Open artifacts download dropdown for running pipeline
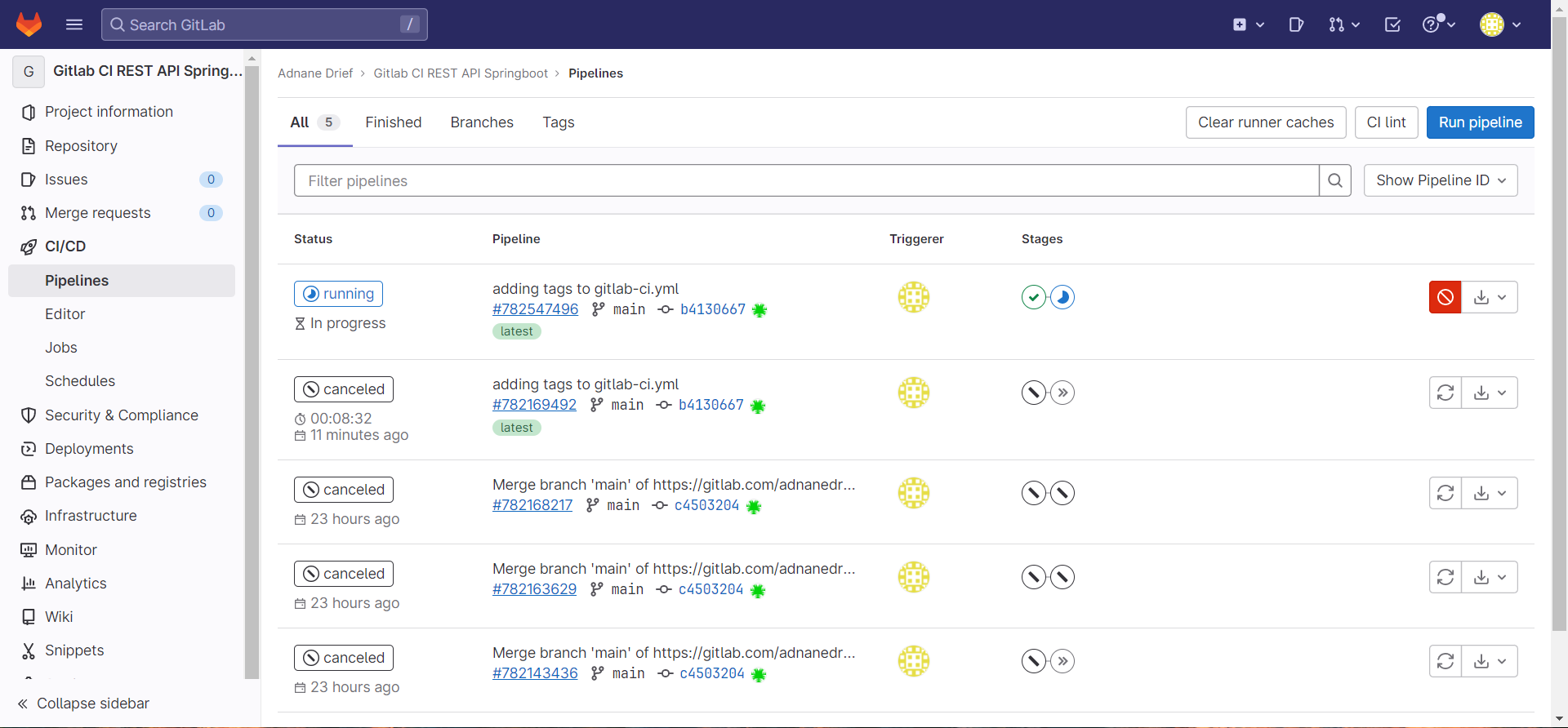Screen dimensions: 1568x728 1490,297
